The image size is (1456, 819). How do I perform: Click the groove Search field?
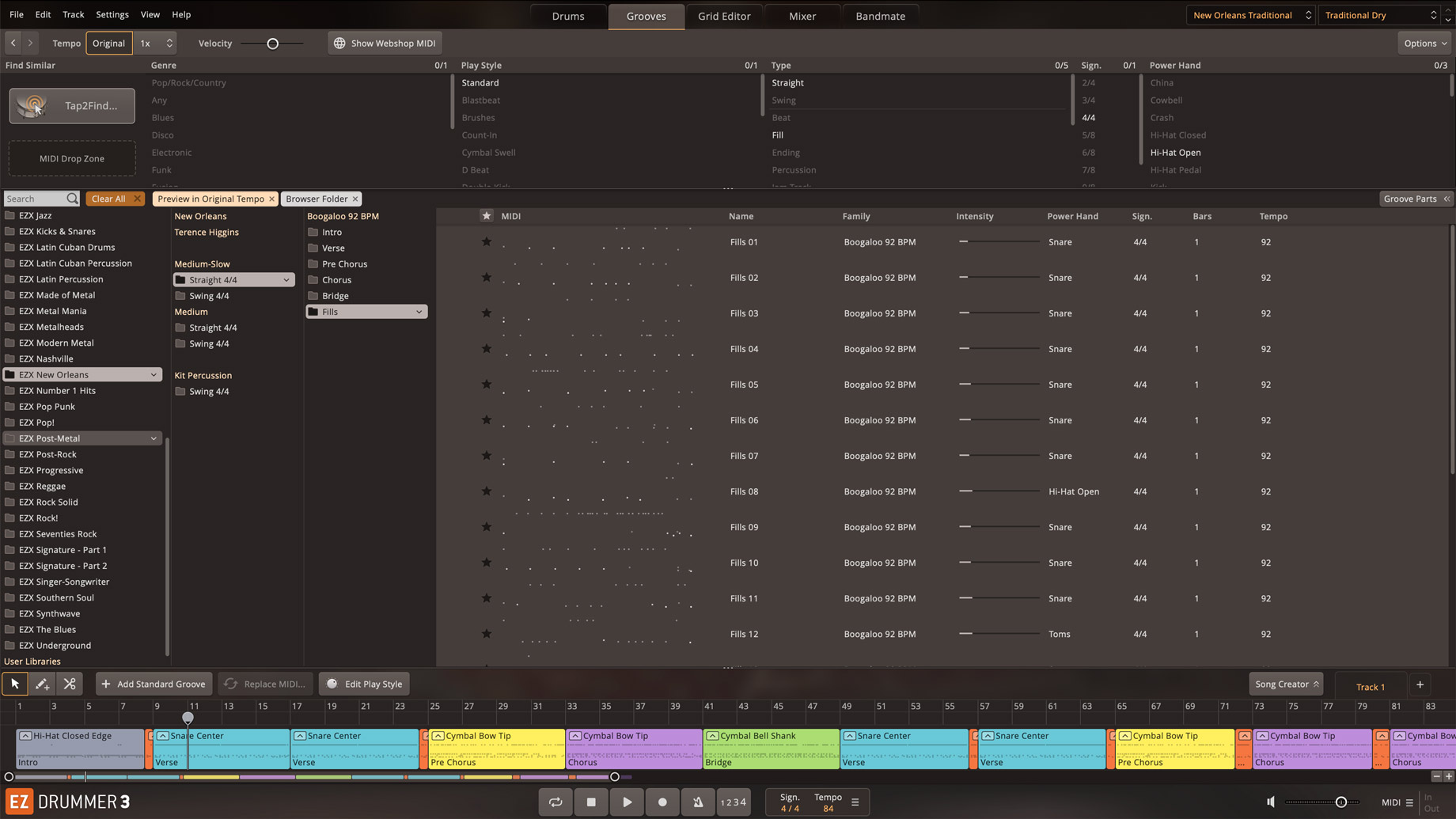36,199
